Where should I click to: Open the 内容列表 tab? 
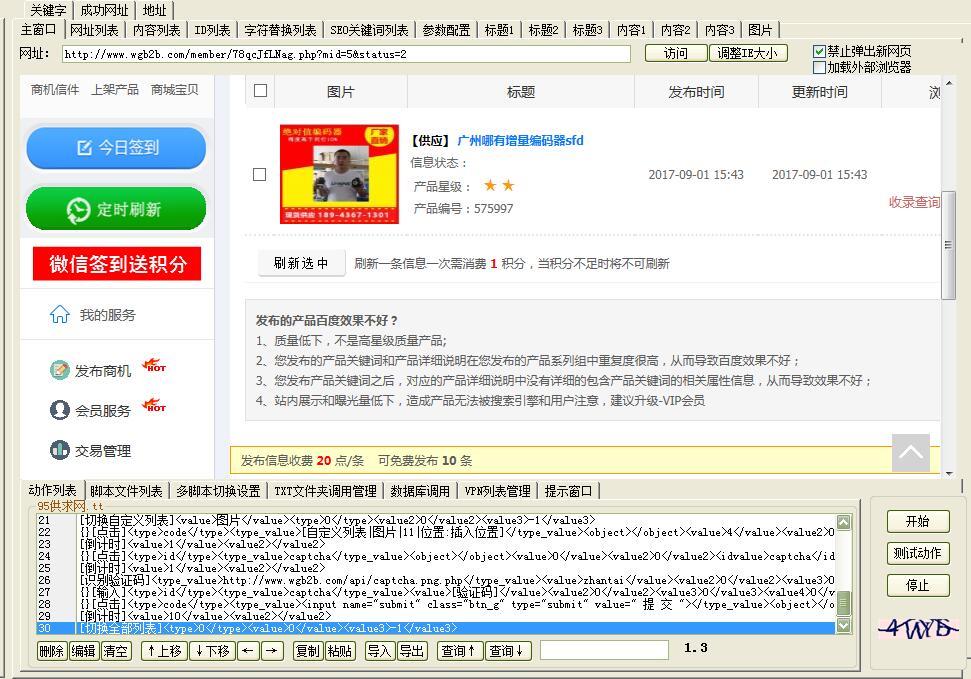click(157, 30)
